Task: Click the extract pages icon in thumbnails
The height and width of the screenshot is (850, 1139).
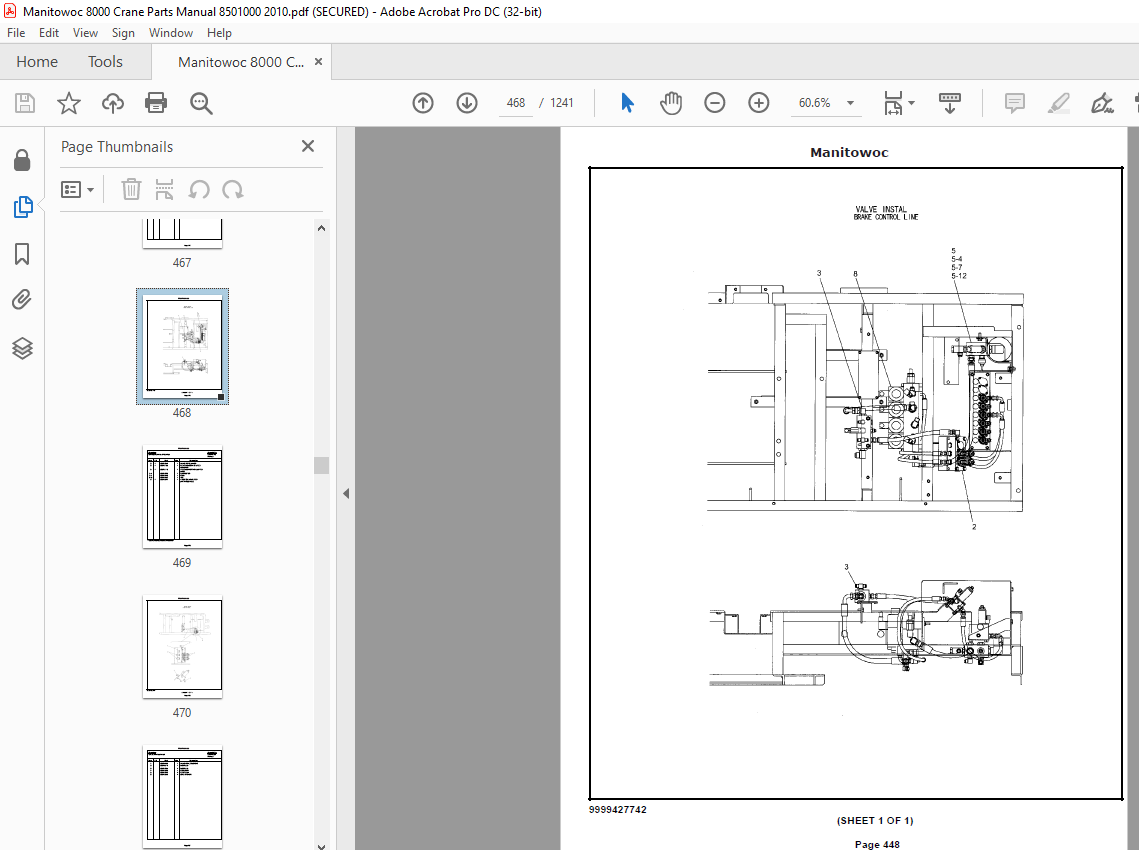Action: pyautogui.click(x=165, y=190)
